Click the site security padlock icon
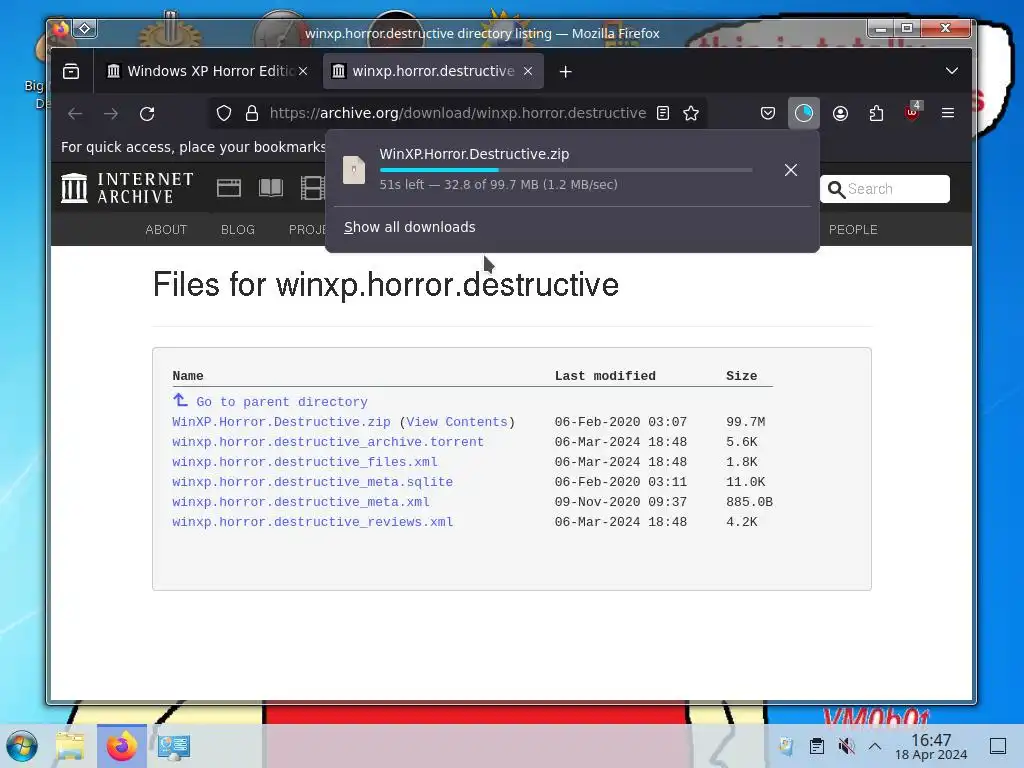Screen dimensions: 1024x768 (251, 114)
